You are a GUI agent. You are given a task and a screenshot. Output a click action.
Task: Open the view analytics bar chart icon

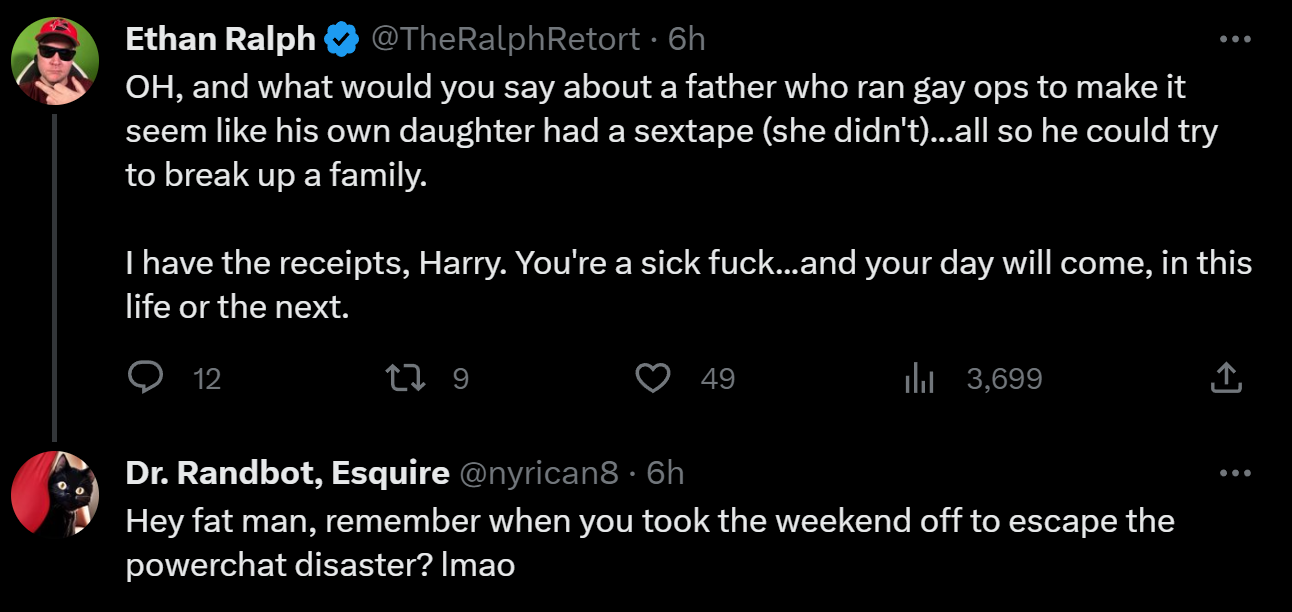point(918,378)
